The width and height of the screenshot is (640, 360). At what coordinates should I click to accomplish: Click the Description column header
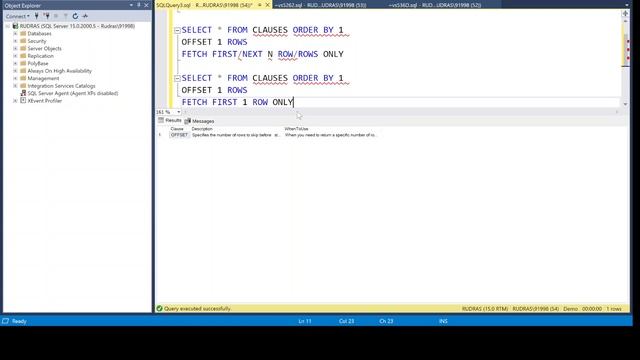[x=202, y=129]
